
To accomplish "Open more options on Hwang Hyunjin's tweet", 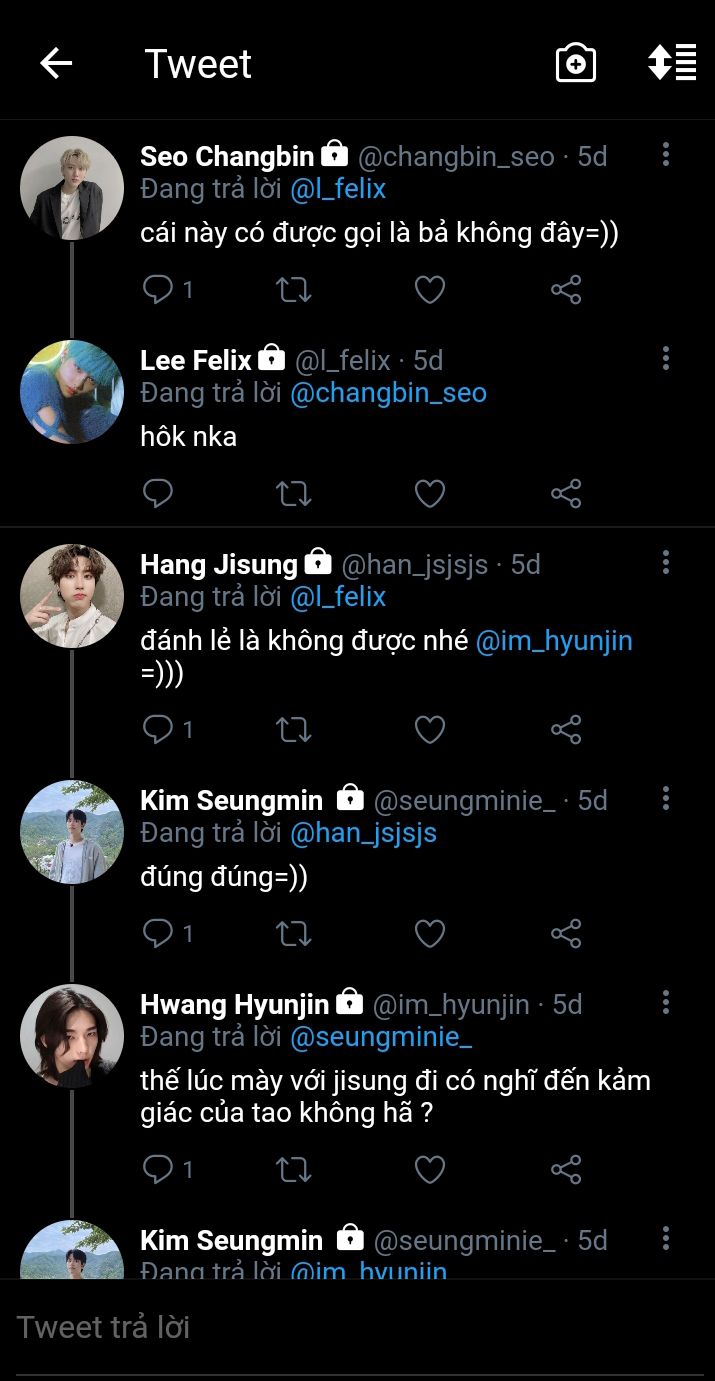I will tap(666, 1002).
